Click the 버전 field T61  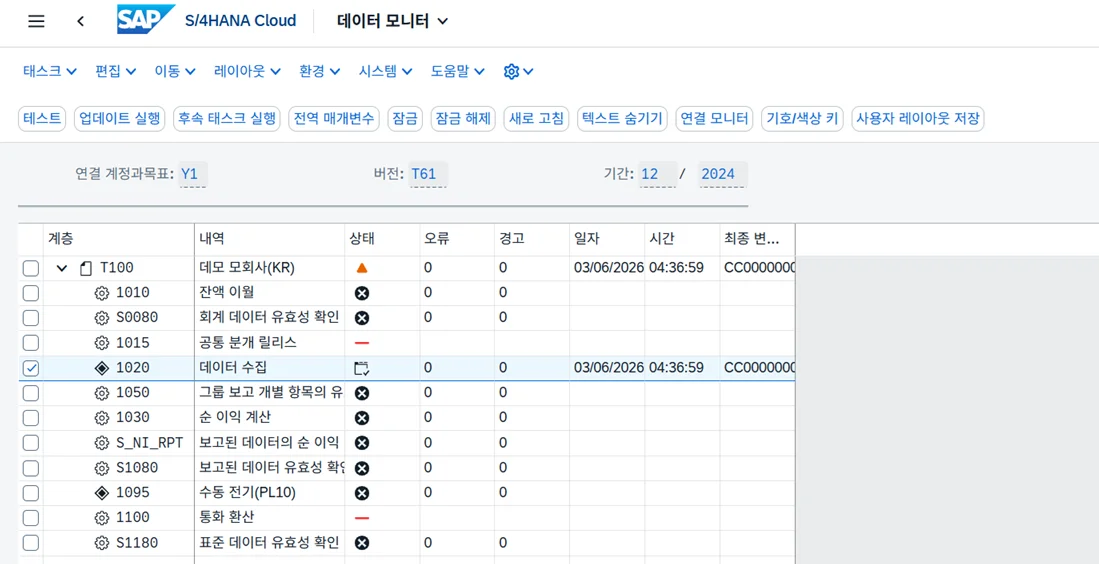pos(428,174)
